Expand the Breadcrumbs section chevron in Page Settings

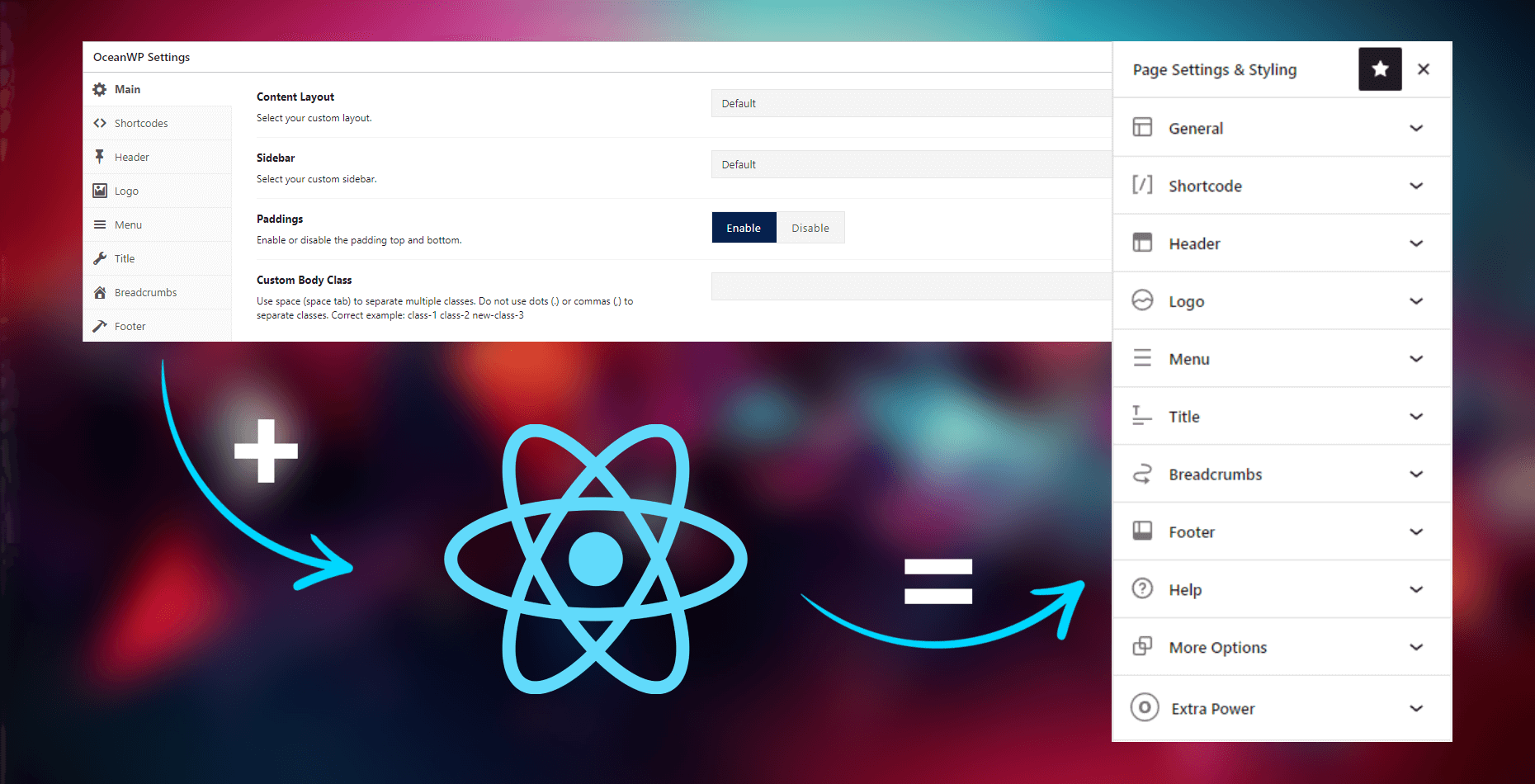tap(1416, 475)
